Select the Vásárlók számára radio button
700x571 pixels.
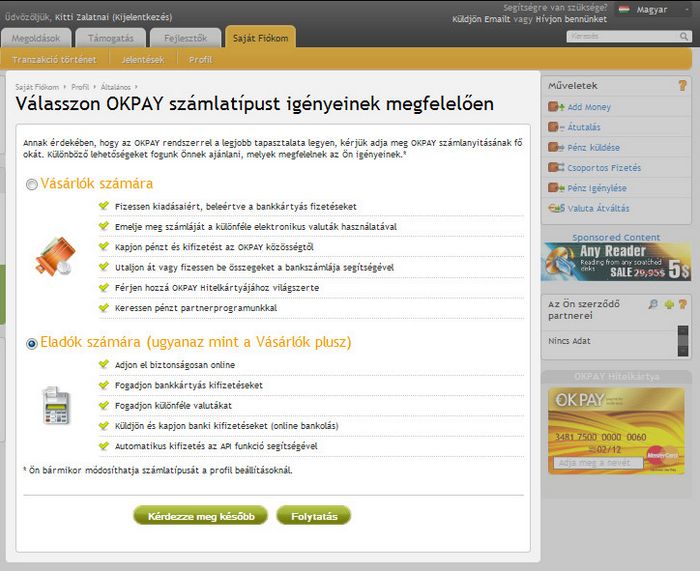(x=31, y=184)
